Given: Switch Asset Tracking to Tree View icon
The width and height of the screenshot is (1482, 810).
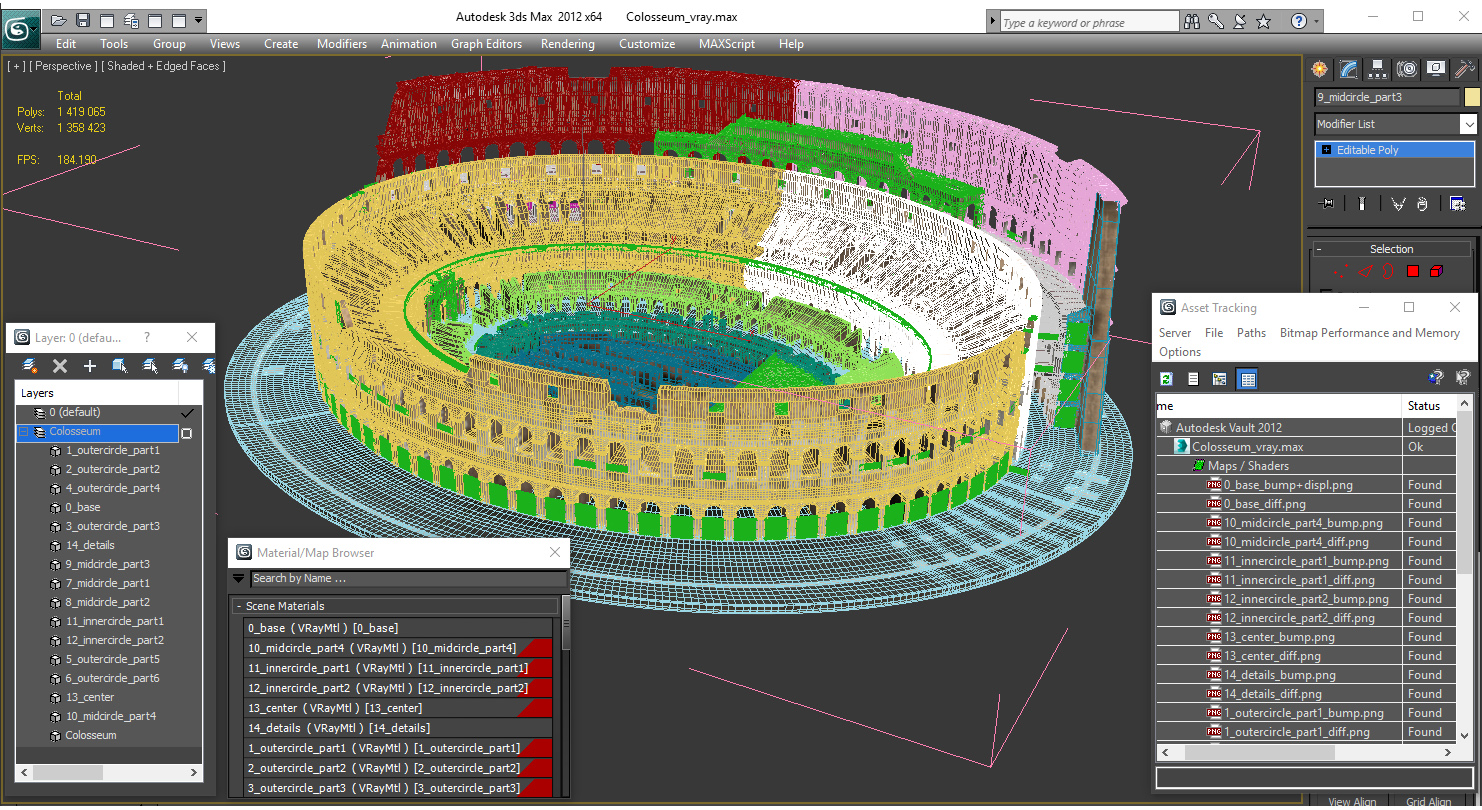Looking at the screenshot, I should (1219, 379).
